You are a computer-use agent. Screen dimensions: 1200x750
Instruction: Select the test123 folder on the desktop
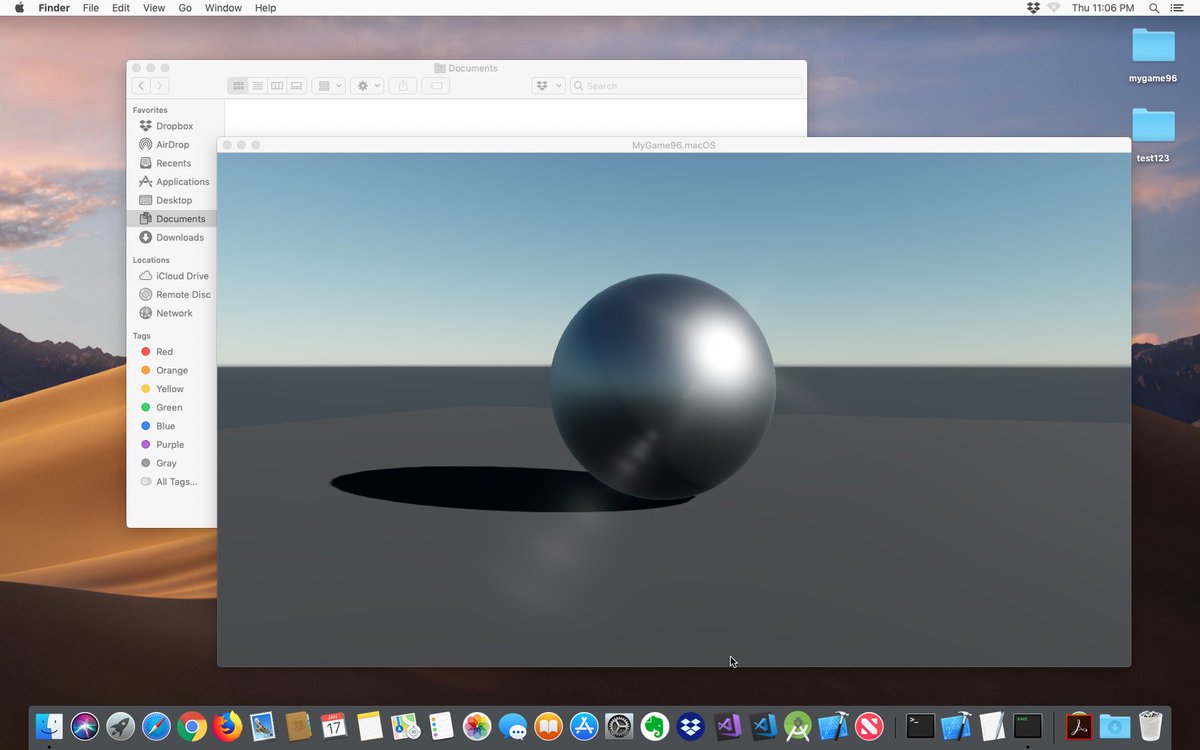point(1153,134)
